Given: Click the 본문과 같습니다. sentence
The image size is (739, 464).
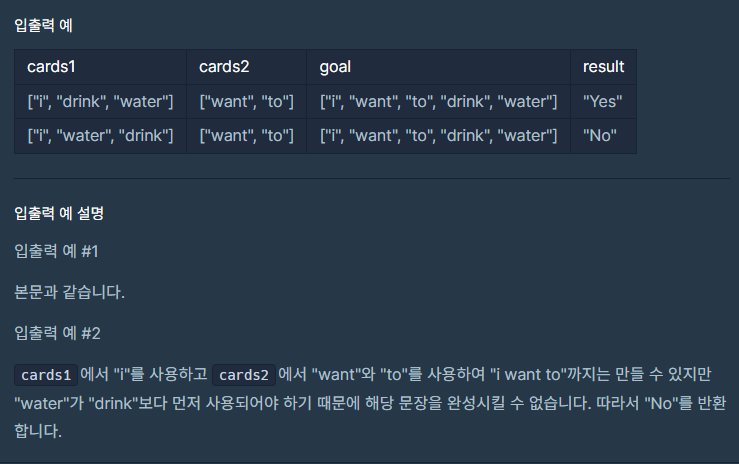Looking at the screenshot, I should click(69, 292).
